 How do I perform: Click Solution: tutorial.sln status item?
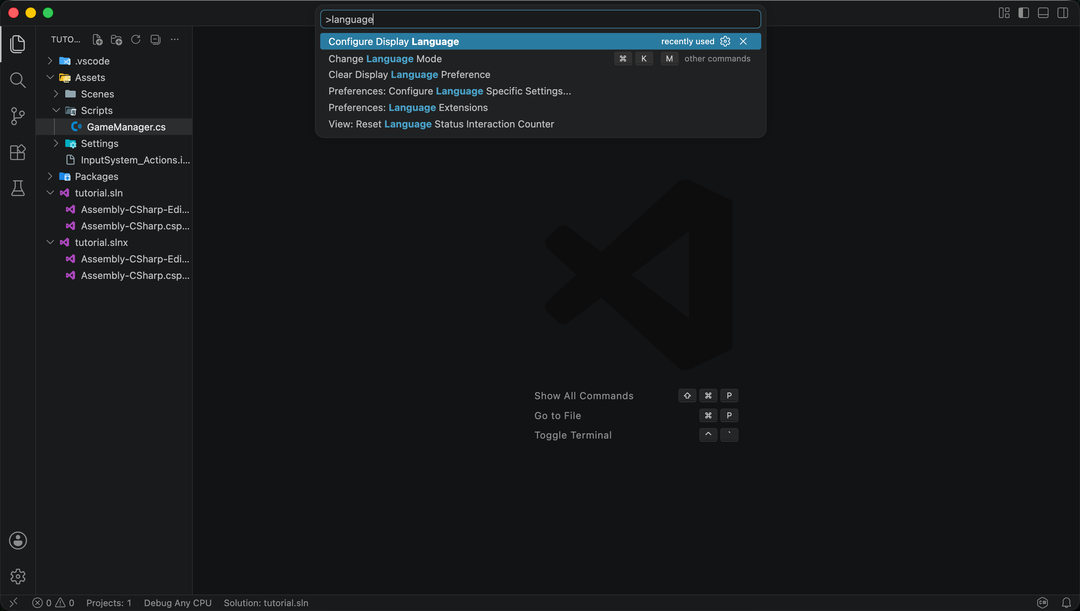pos(266,603)
